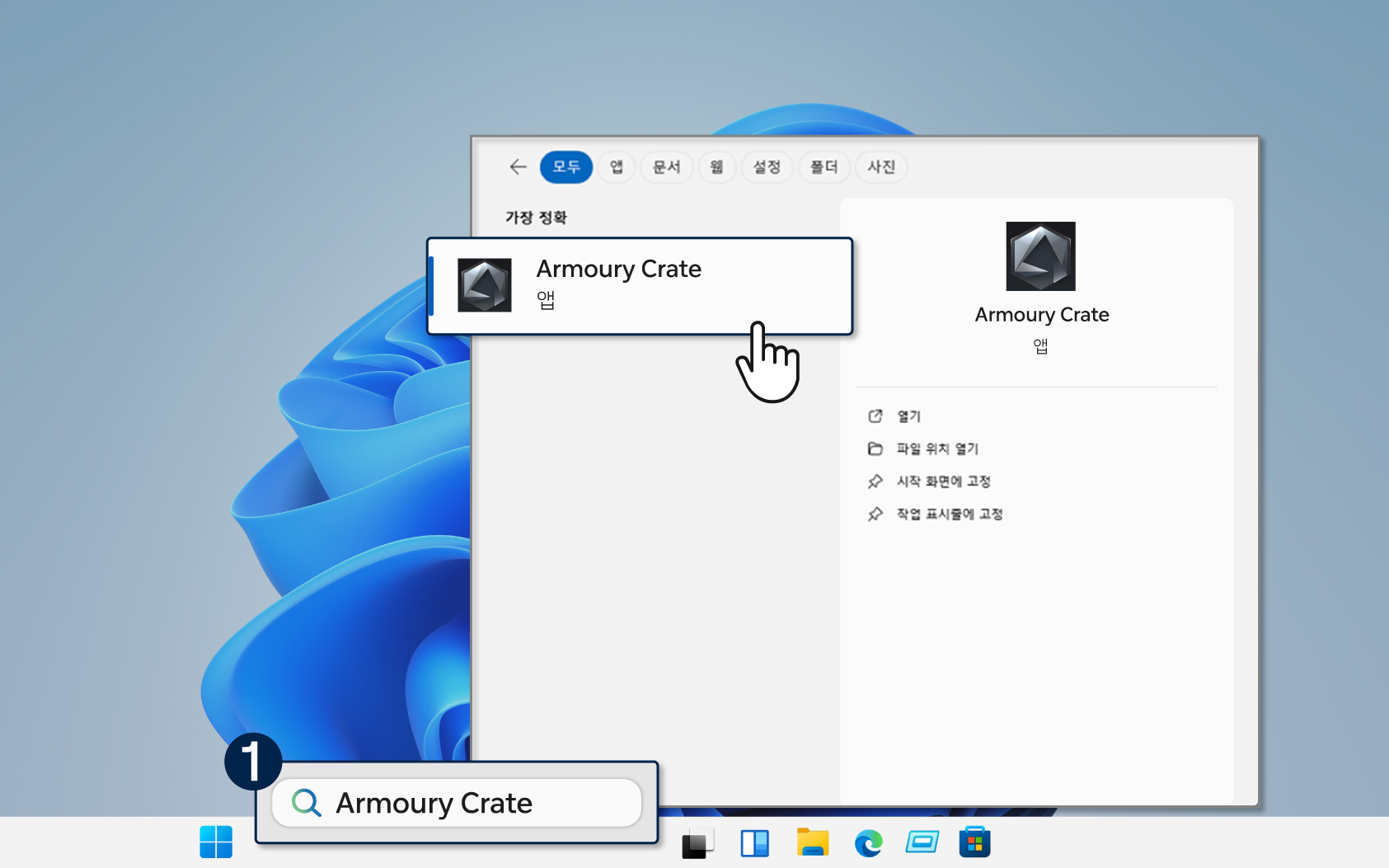Click the back arrow in the search window

[x=517, y=167]
